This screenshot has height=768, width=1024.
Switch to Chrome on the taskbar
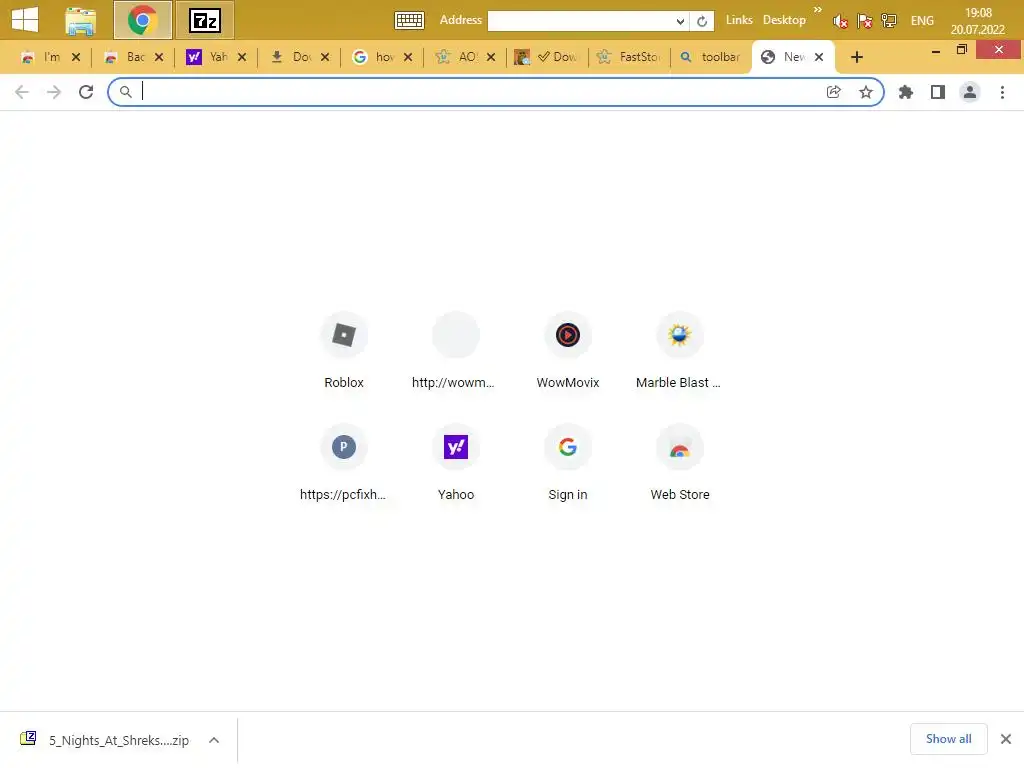click(x=142, y=20)
